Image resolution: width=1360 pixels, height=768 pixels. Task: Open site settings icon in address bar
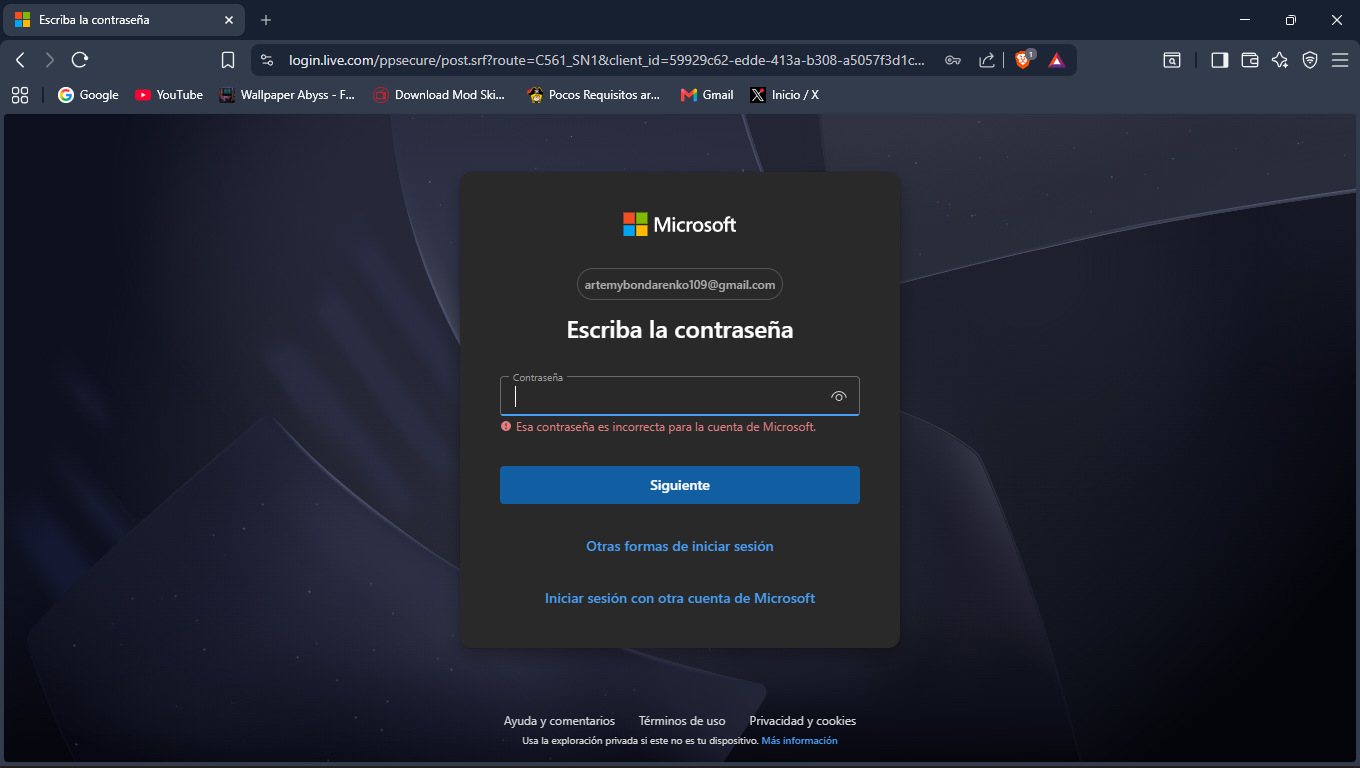[x=267, y=60]
